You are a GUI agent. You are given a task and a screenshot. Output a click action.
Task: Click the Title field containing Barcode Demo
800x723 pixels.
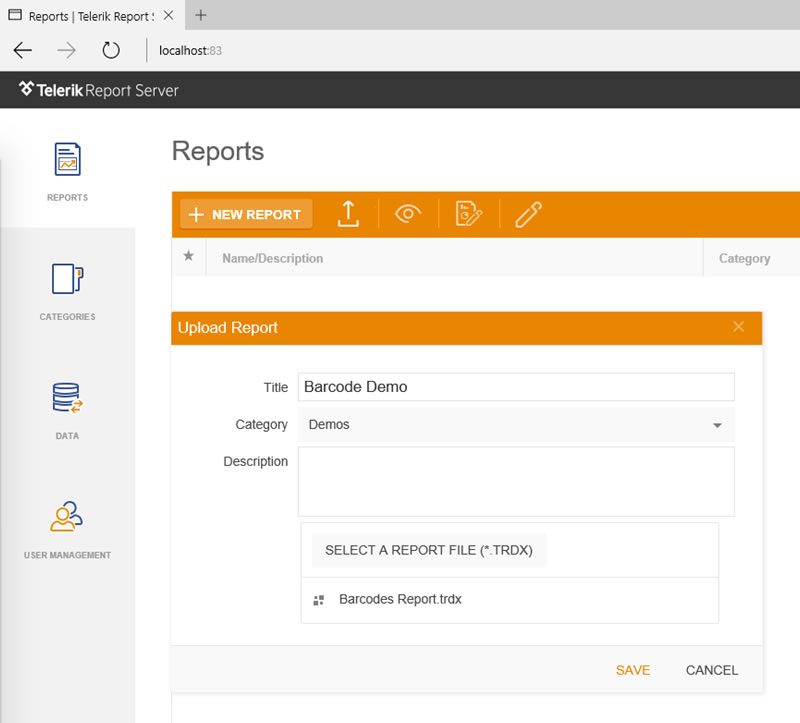point(516,387)
